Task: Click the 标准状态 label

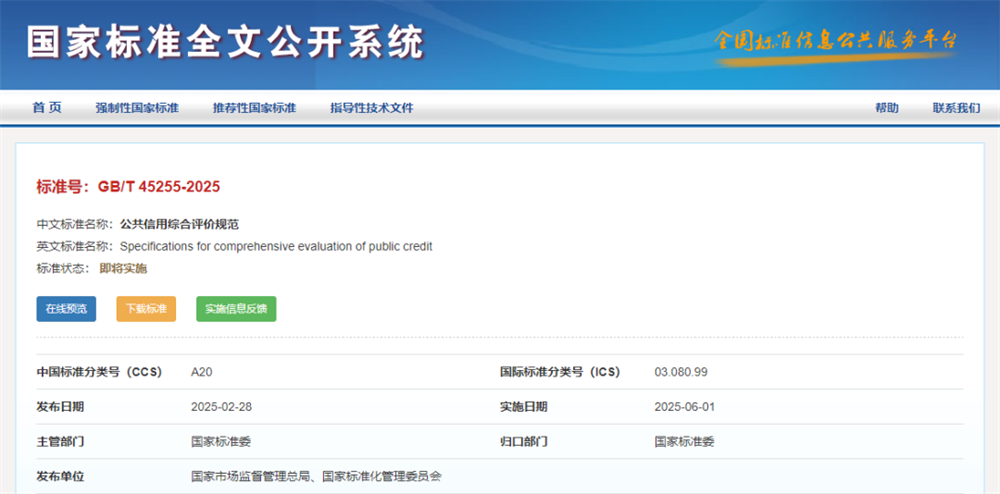Action: (62, 268)
